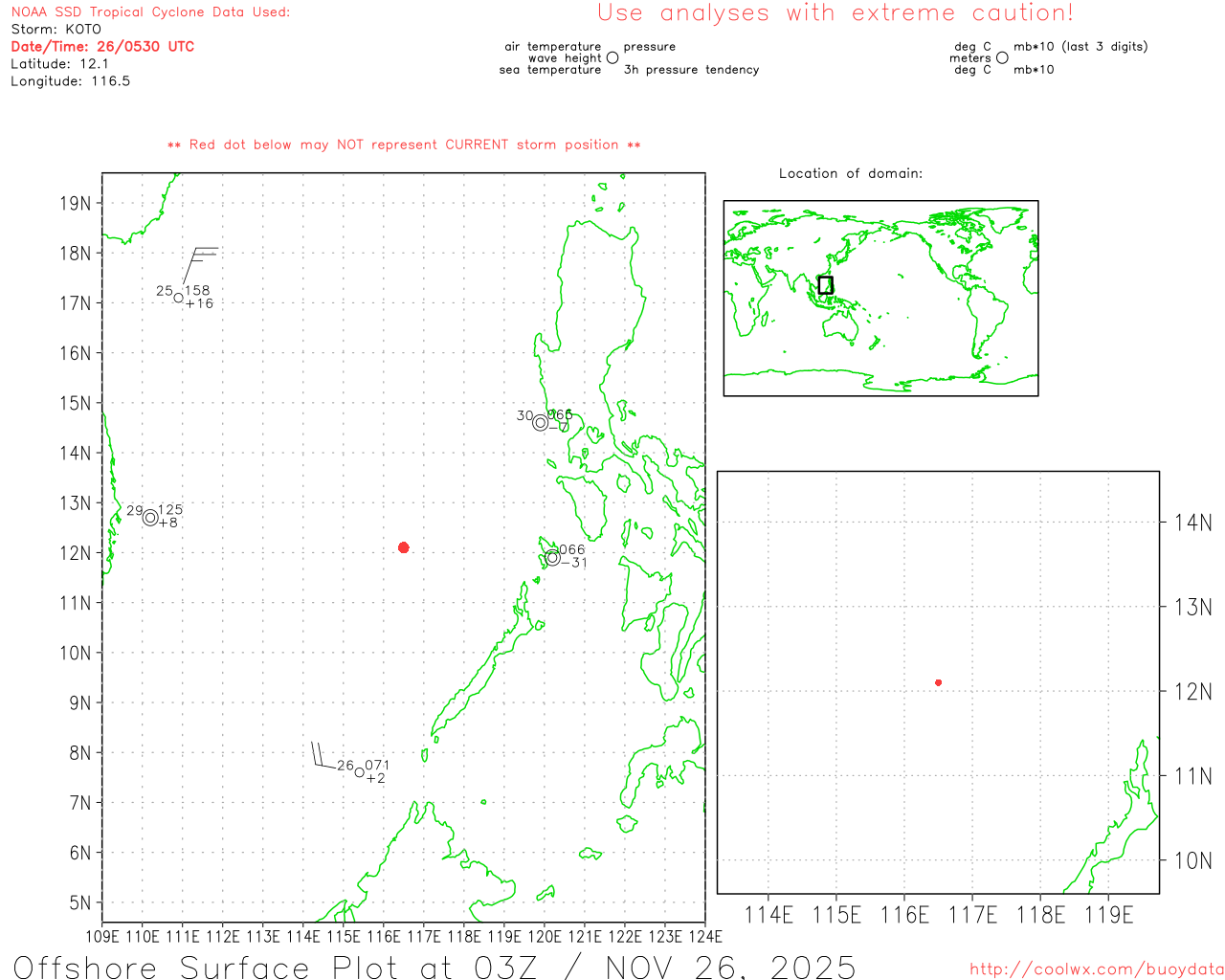Click the '124E' longitude label

[704, 936]
